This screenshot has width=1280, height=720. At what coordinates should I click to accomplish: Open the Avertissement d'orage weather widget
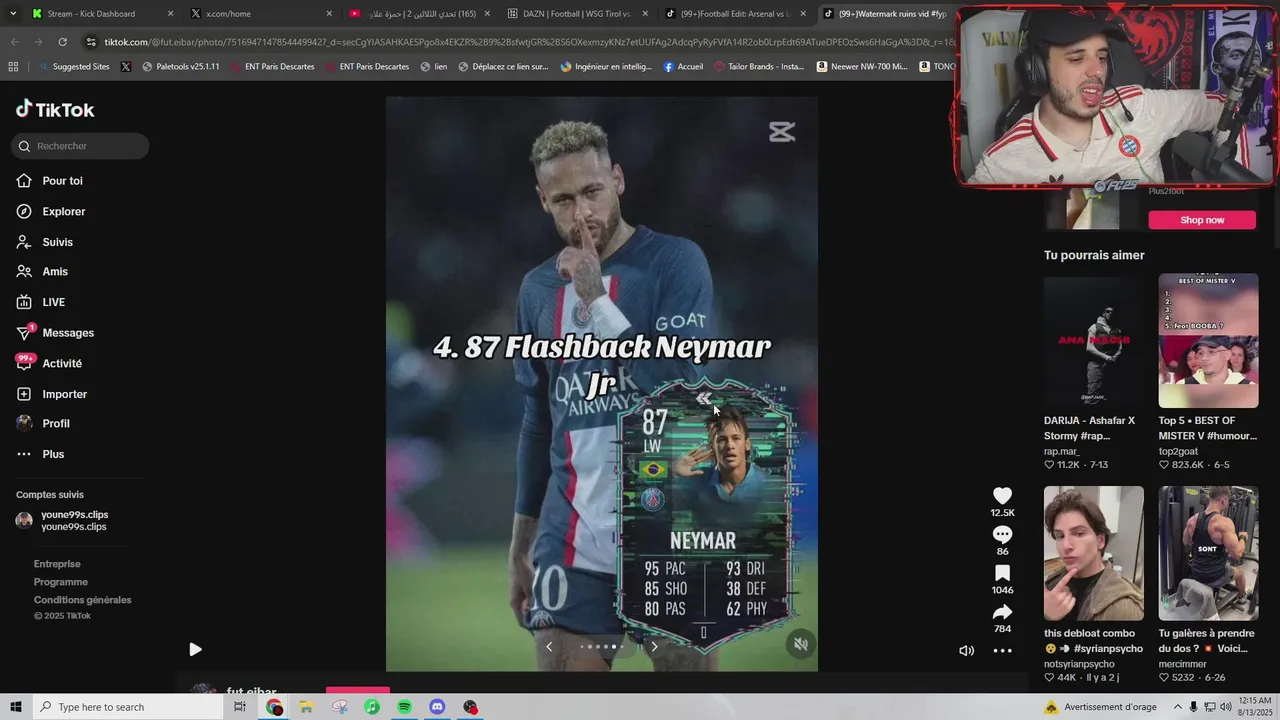(1101, 707)
